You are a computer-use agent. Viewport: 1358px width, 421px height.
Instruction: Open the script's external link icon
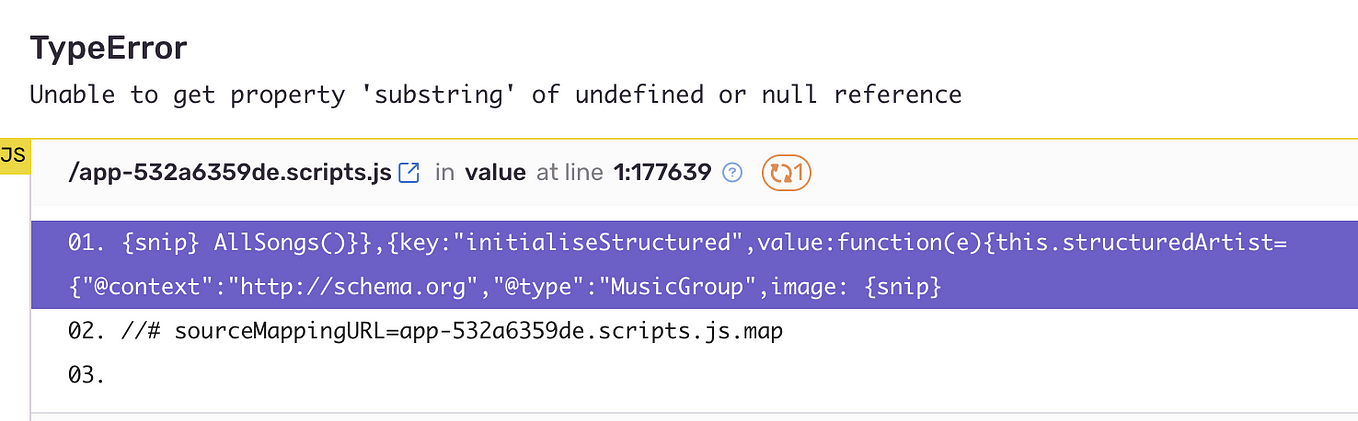tap(408, 173)
